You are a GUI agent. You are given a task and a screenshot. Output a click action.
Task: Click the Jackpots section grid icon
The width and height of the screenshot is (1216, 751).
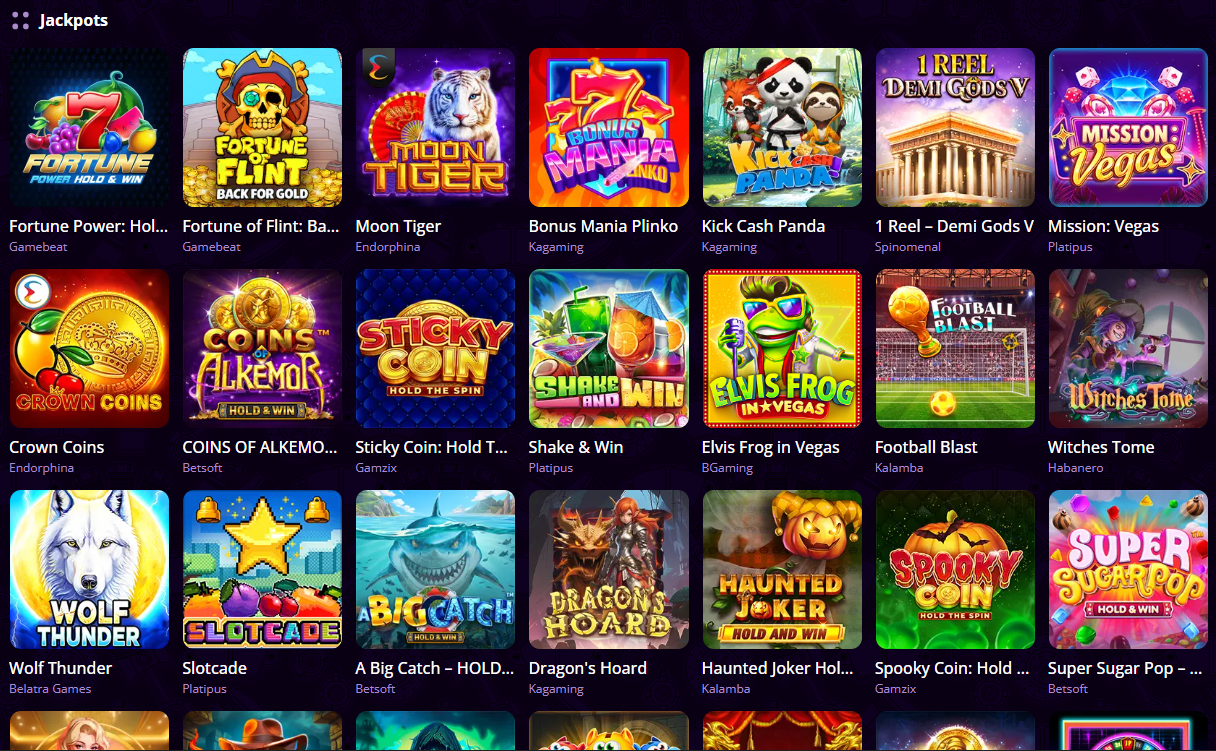pyautogui.click(x=20, y=20)
